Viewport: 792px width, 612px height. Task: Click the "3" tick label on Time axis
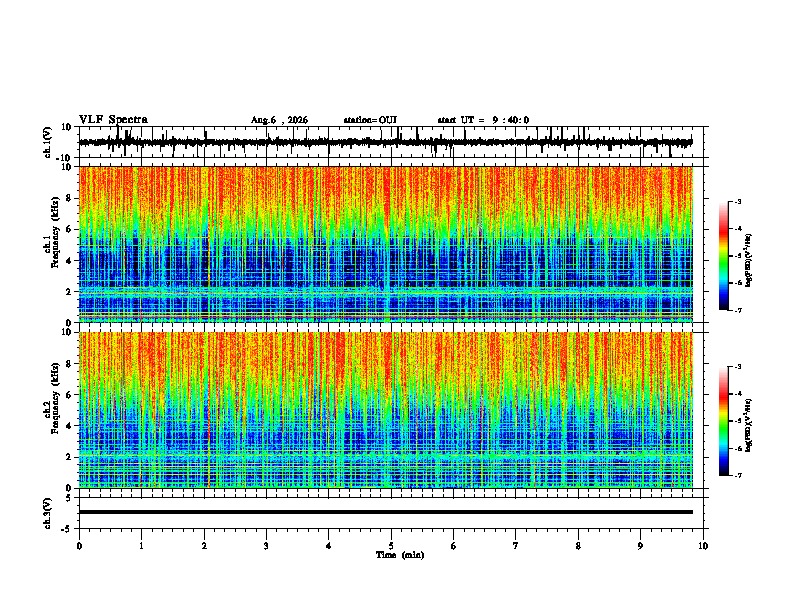coord(266,546)
